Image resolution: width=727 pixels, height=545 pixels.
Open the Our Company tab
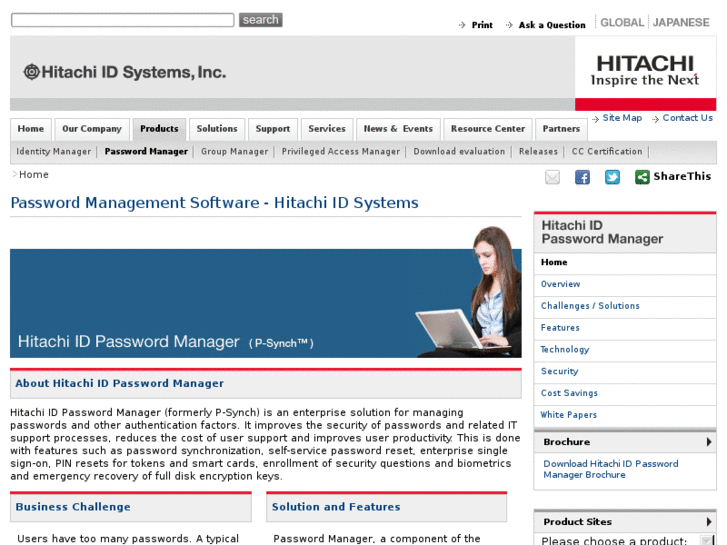coord(92,129)
